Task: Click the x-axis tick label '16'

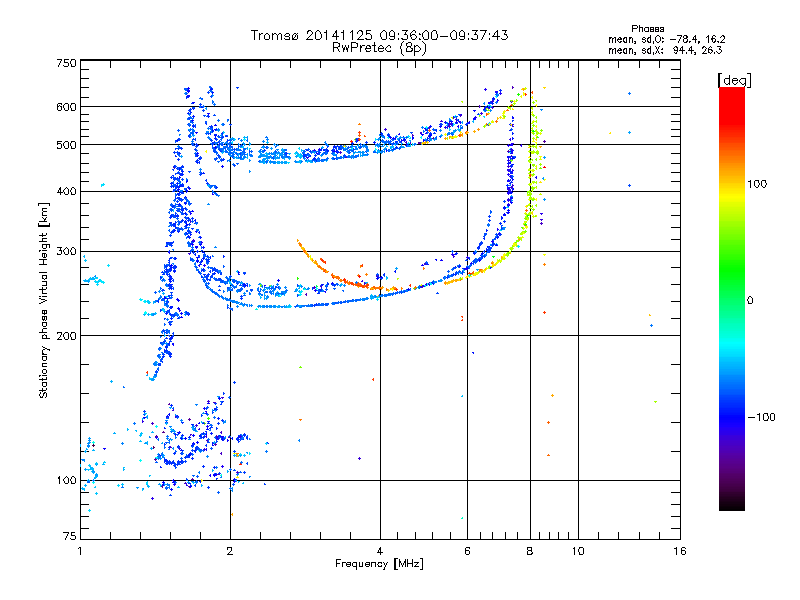Action: tap(680, 551)
